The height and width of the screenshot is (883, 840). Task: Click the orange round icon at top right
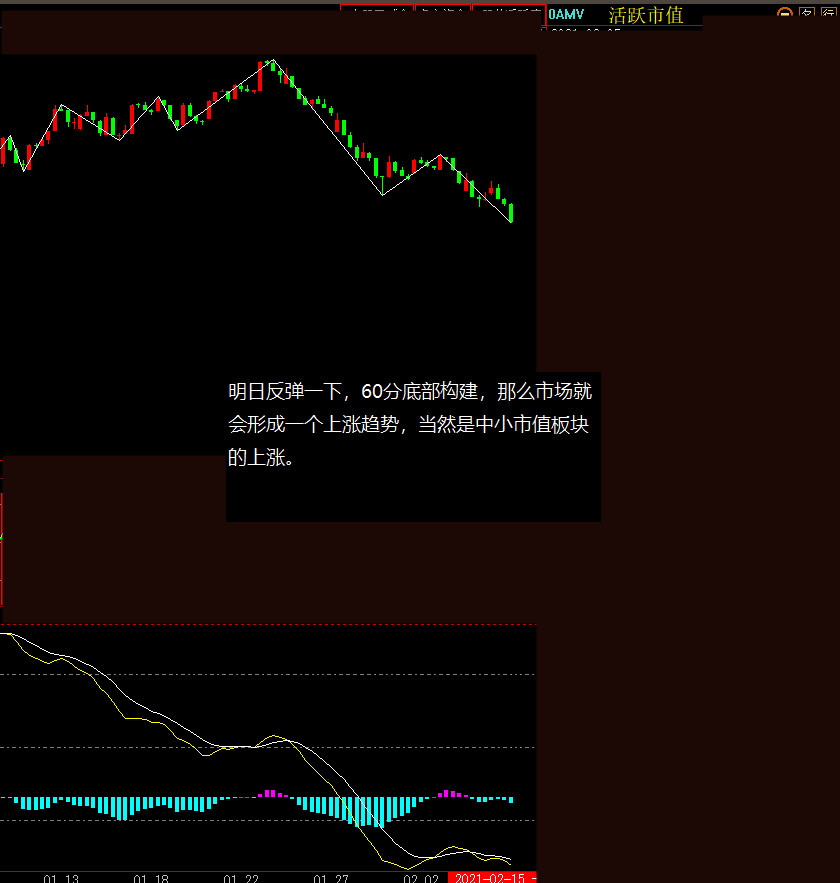pos(785,13)
